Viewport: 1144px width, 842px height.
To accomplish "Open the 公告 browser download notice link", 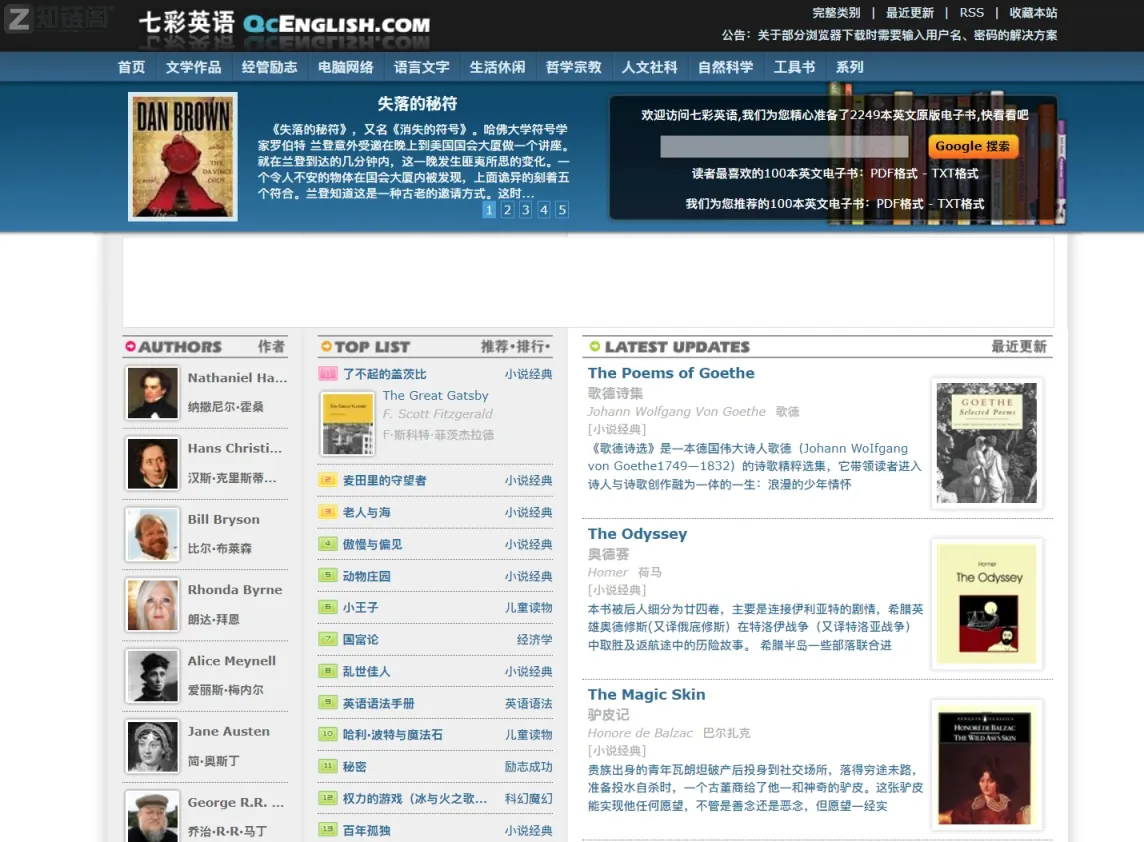I will (907, 35).
